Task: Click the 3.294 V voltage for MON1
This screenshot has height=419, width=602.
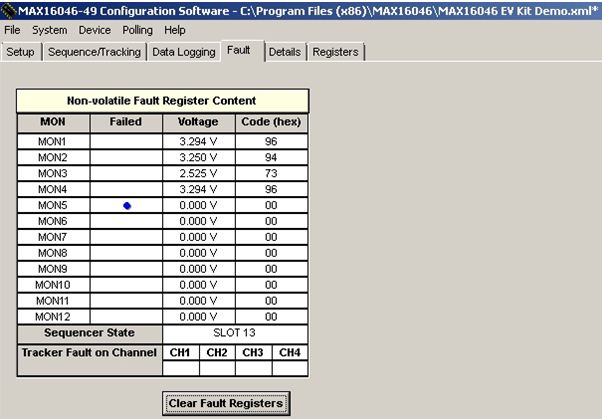Action: coord(198,142)
